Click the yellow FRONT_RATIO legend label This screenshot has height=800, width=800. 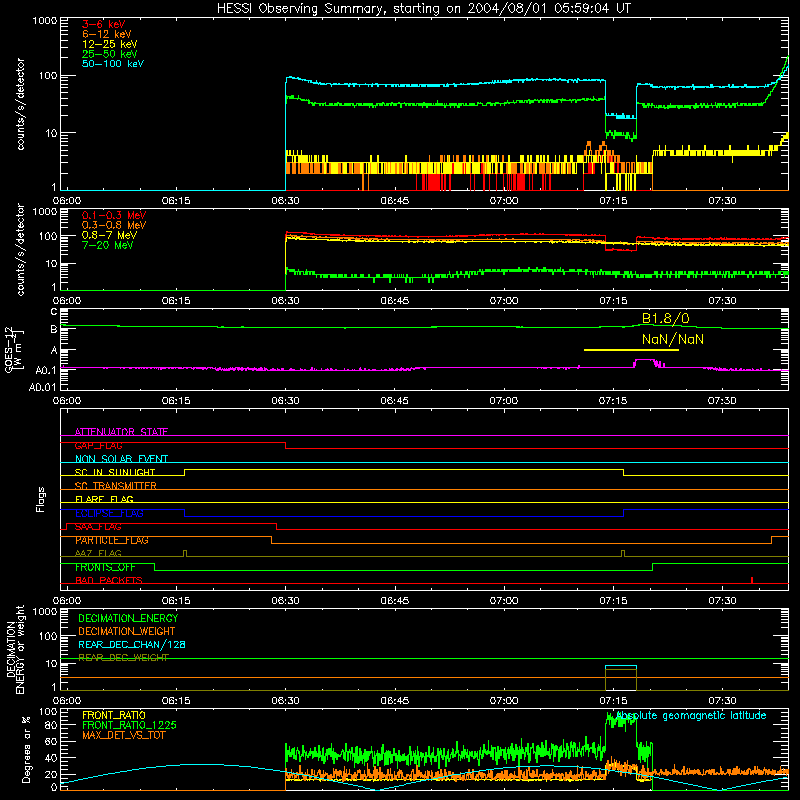tap(114, 715)
